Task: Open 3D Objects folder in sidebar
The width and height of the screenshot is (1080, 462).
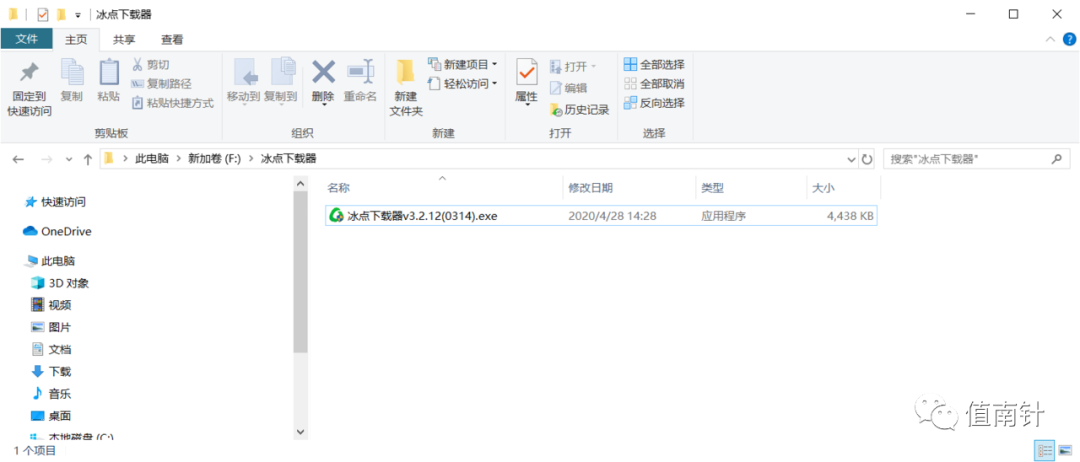Action: [61, 283]
